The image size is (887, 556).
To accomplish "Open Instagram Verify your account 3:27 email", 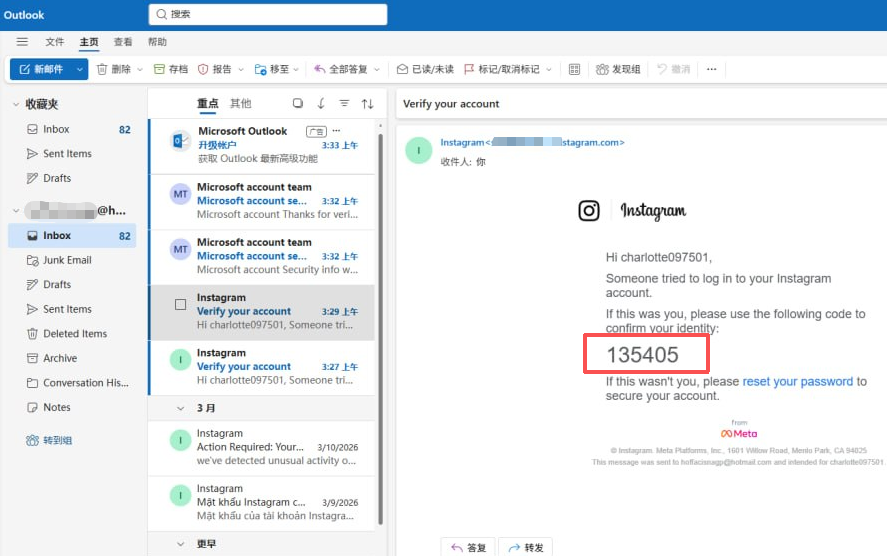I will click(262, 367).
